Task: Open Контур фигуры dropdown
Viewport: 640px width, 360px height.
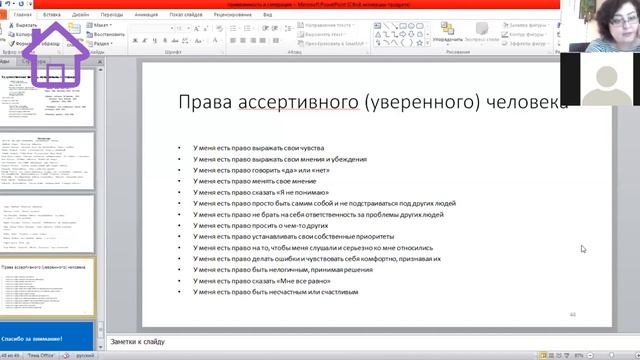Action: pyautogui.click(x=524, y=34)
